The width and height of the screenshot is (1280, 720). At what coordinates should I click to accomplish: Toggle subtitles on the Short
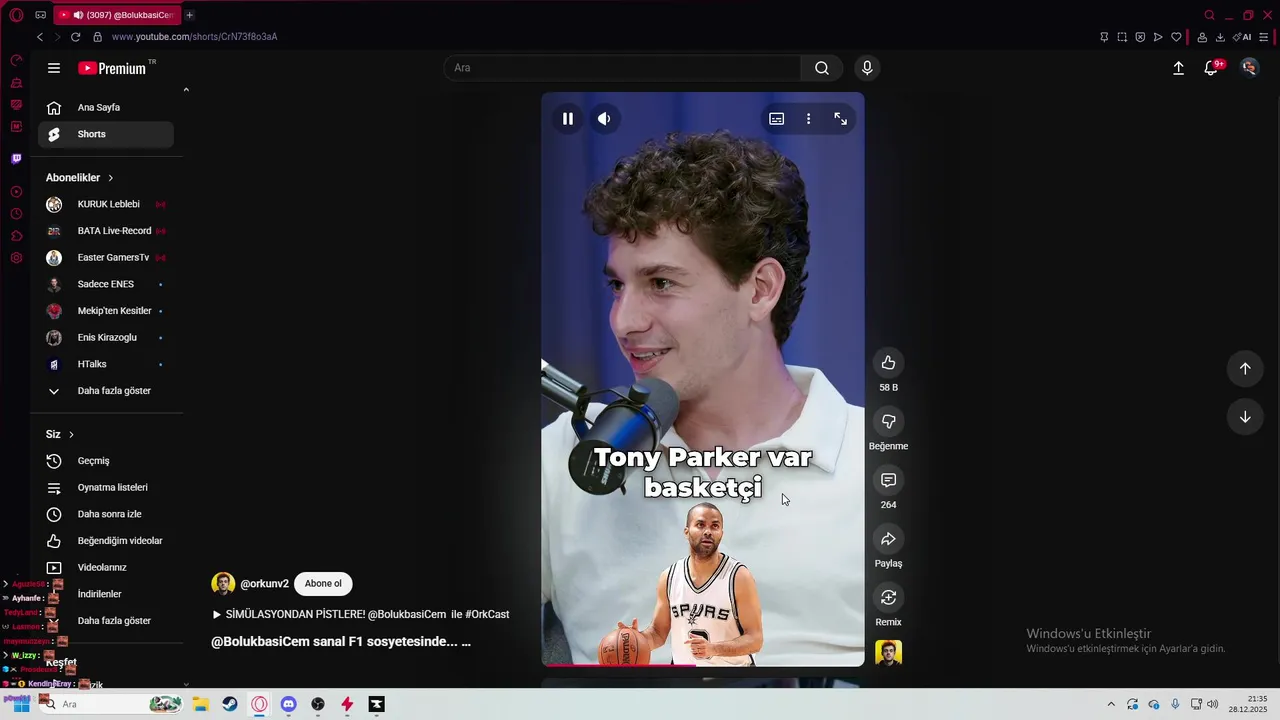776,119
